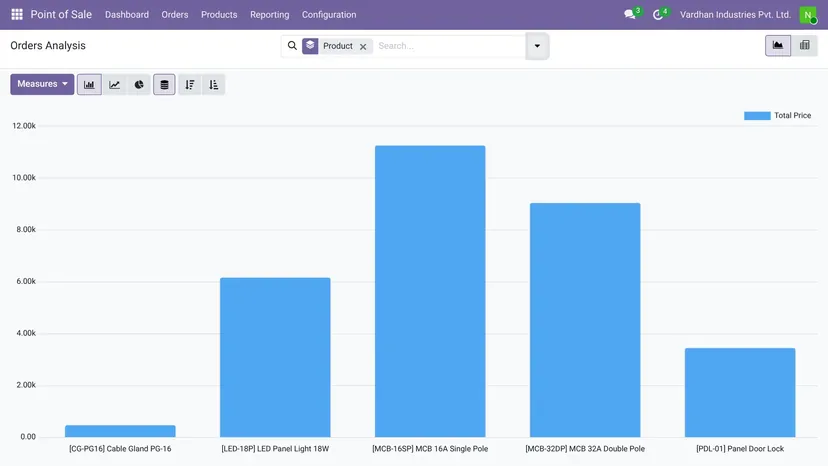Open the conversations chat icon

629,14
